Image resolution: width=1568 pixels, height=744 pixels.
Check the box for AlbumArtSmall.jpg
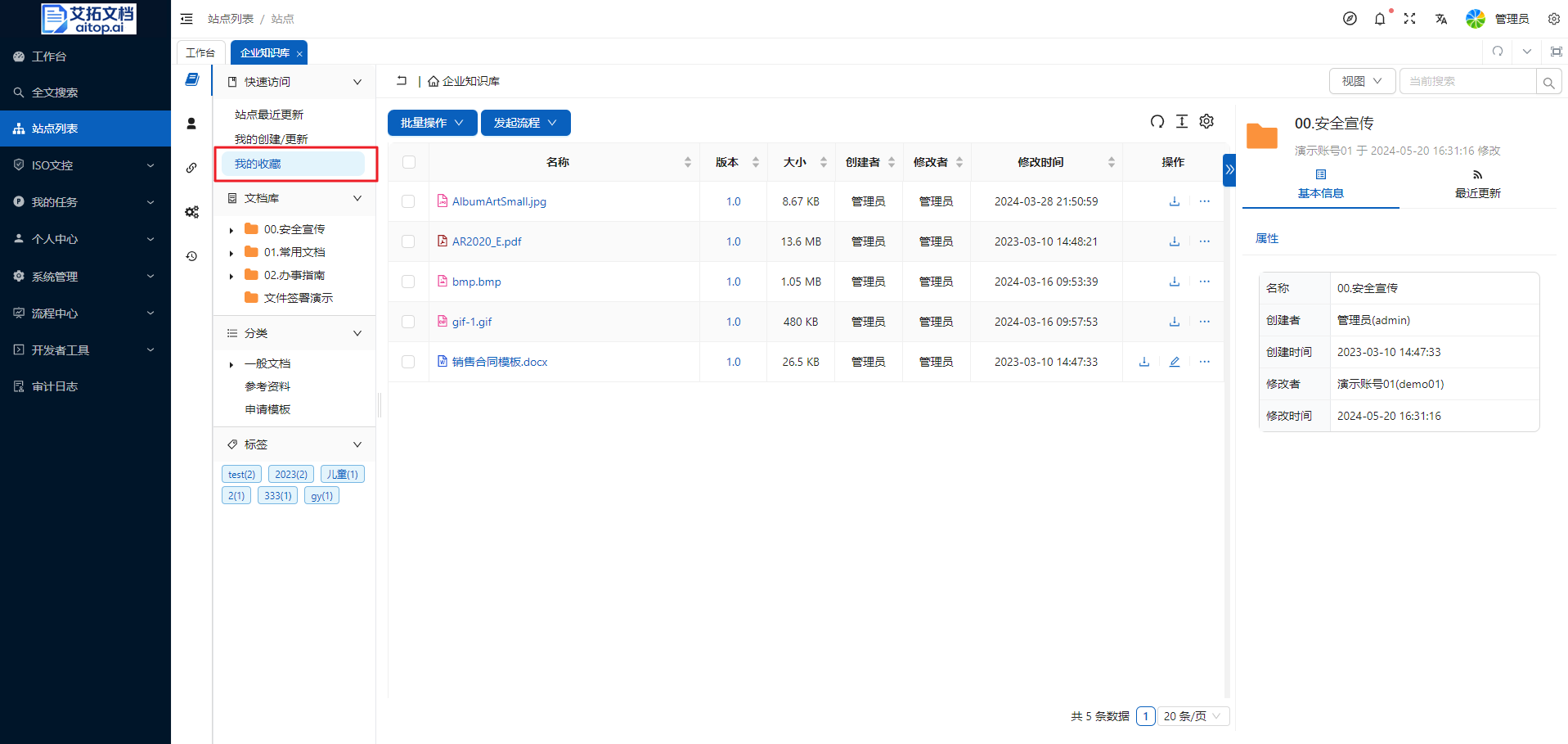(x=408, y=201)
